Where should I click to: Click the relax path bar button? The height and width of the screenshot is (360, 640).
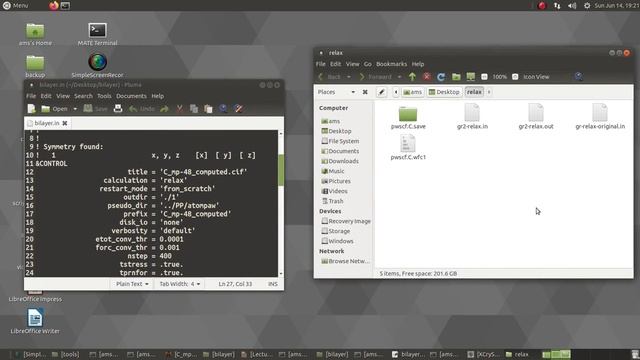click(474, 92)
